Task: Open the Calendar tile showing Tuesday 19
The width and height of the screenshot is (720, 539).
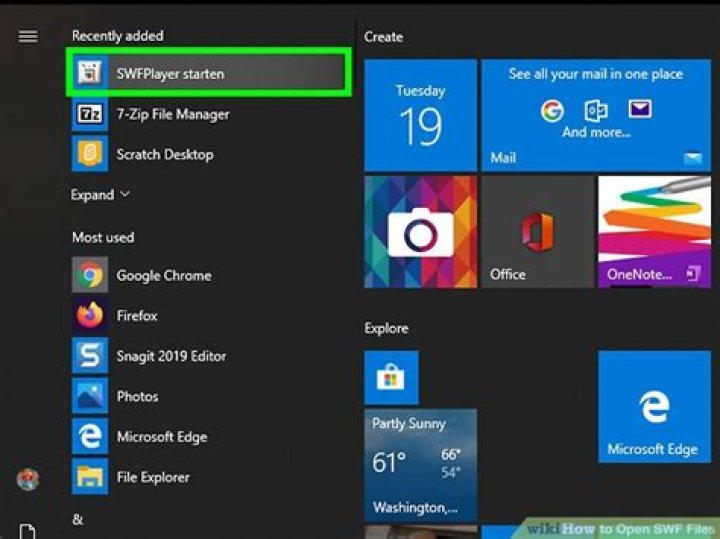Action: click(x=419, y=114)
